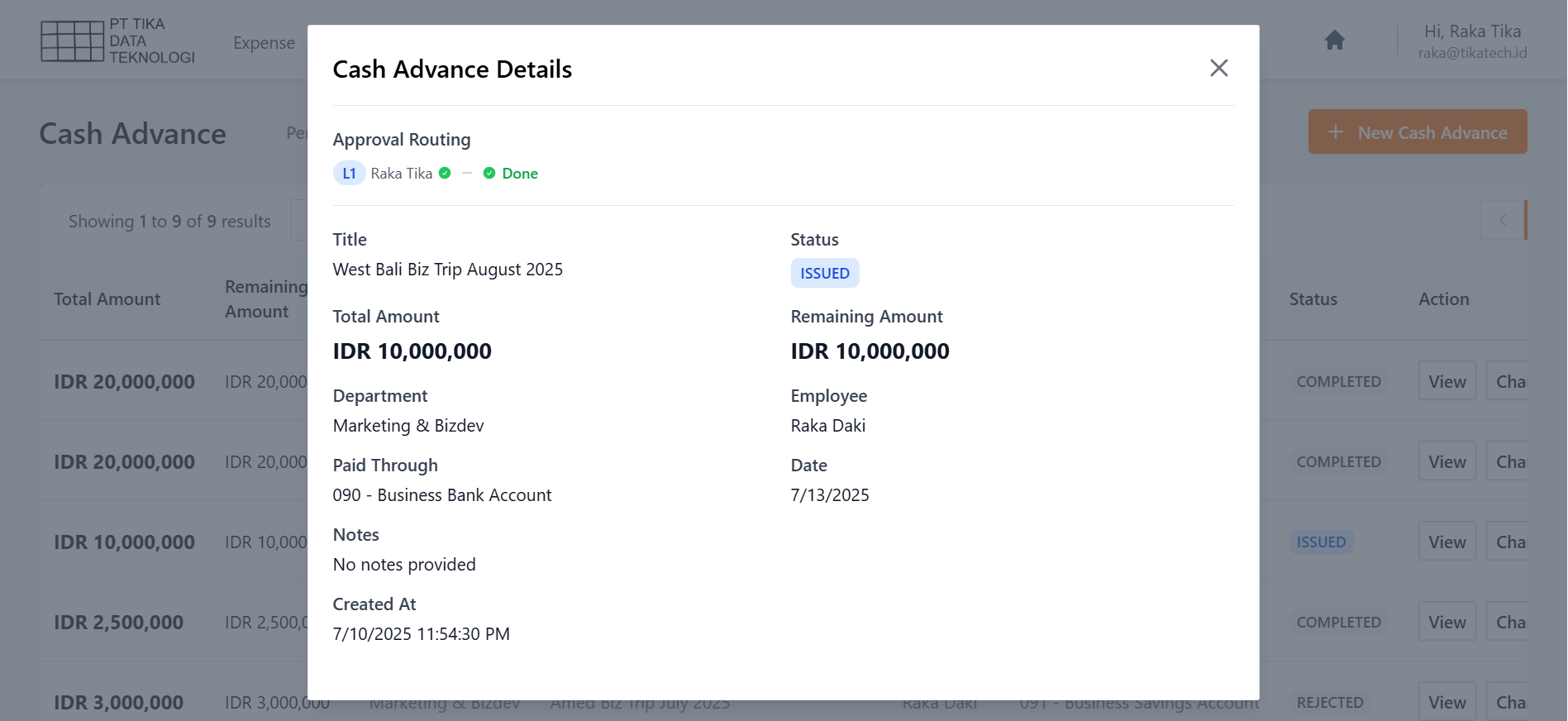Image resolution: width=1568 pixels, height=721 pixels.
Task: Click the ISSUED status badge in dialog
Action: [824, 273]
